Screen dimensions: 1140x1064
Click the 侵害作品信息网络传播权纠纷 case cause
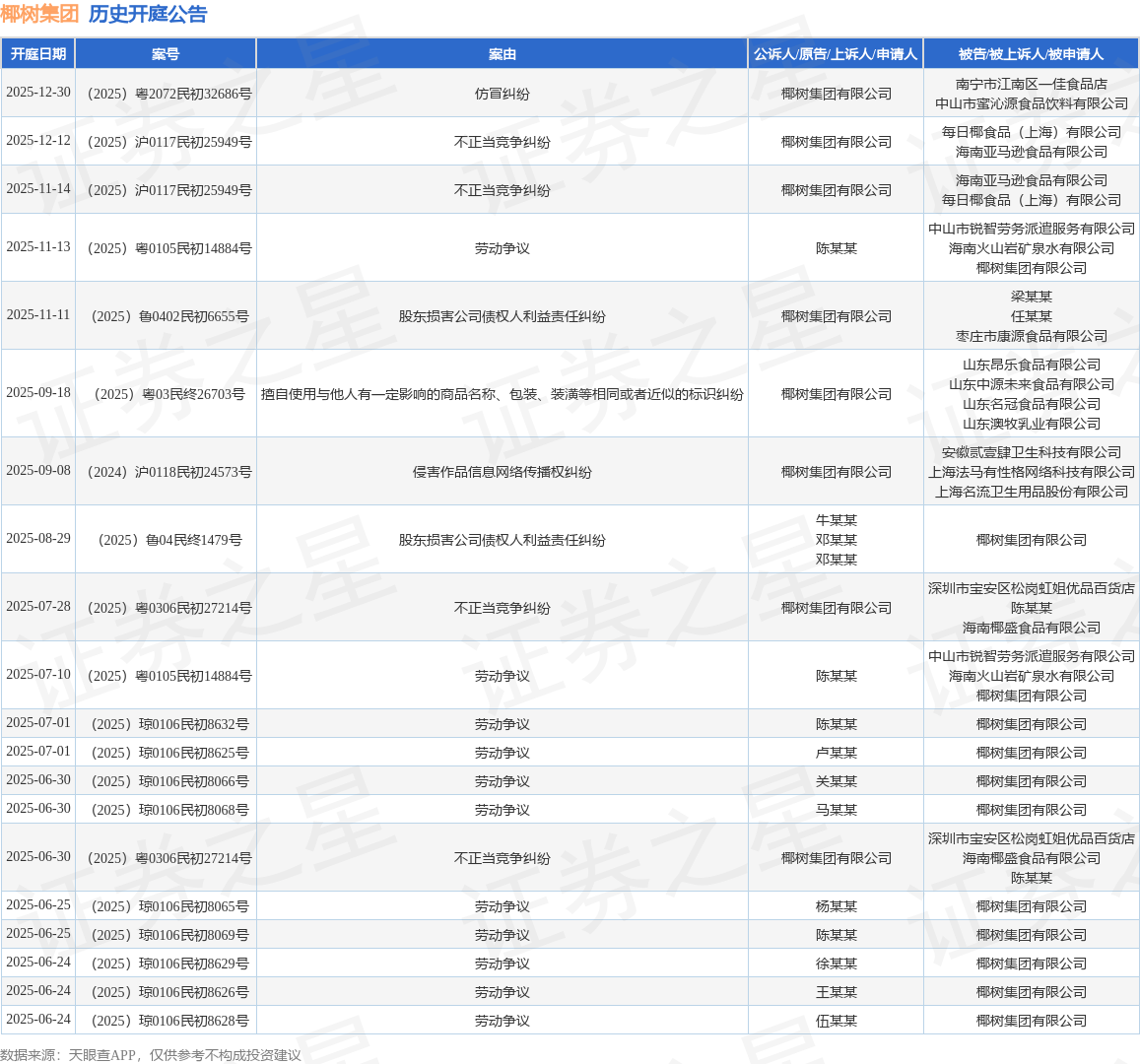click(x=503, y=472)
